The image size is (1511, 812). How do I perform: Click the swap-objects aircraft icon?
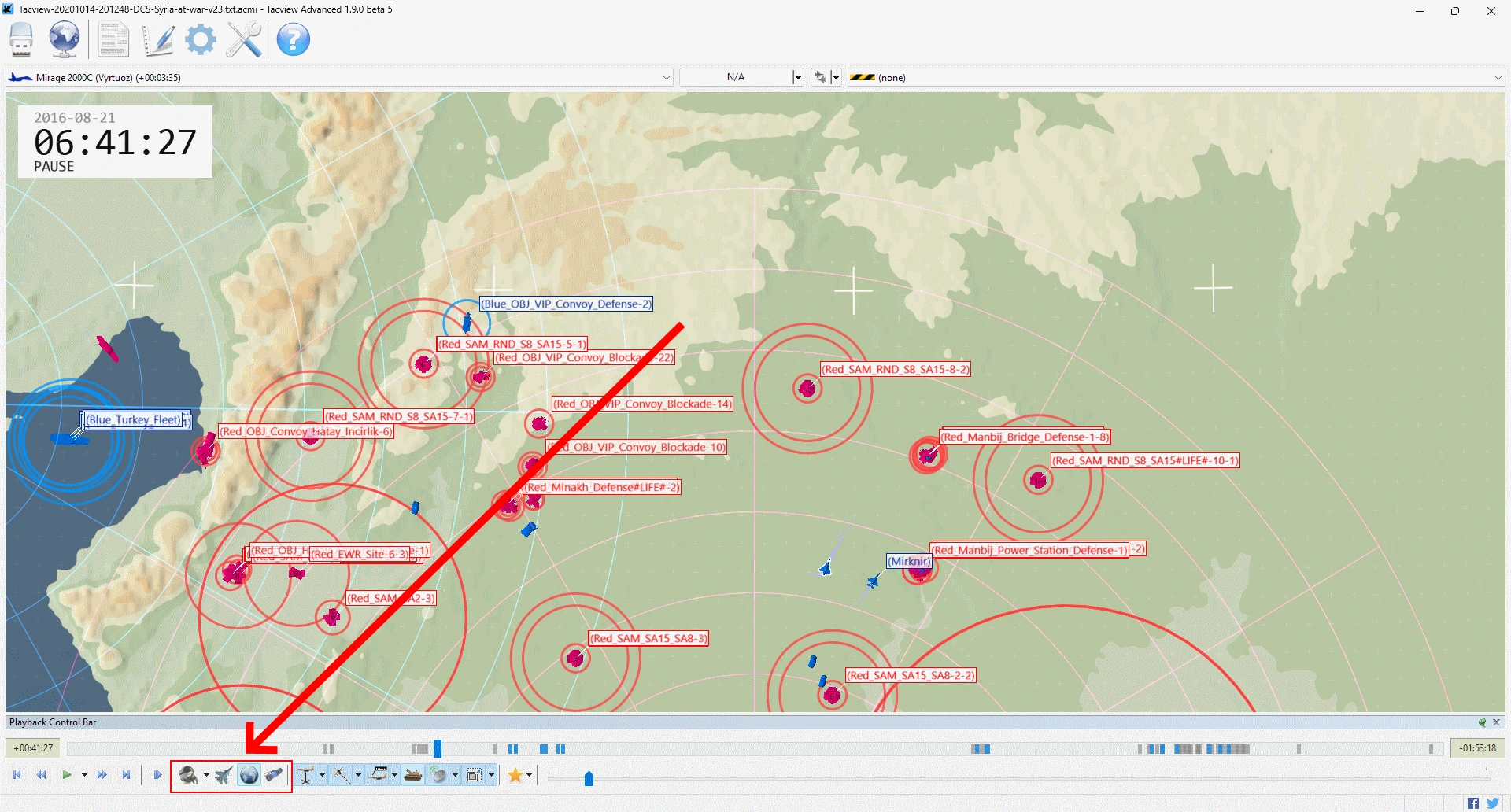point(820,77)
